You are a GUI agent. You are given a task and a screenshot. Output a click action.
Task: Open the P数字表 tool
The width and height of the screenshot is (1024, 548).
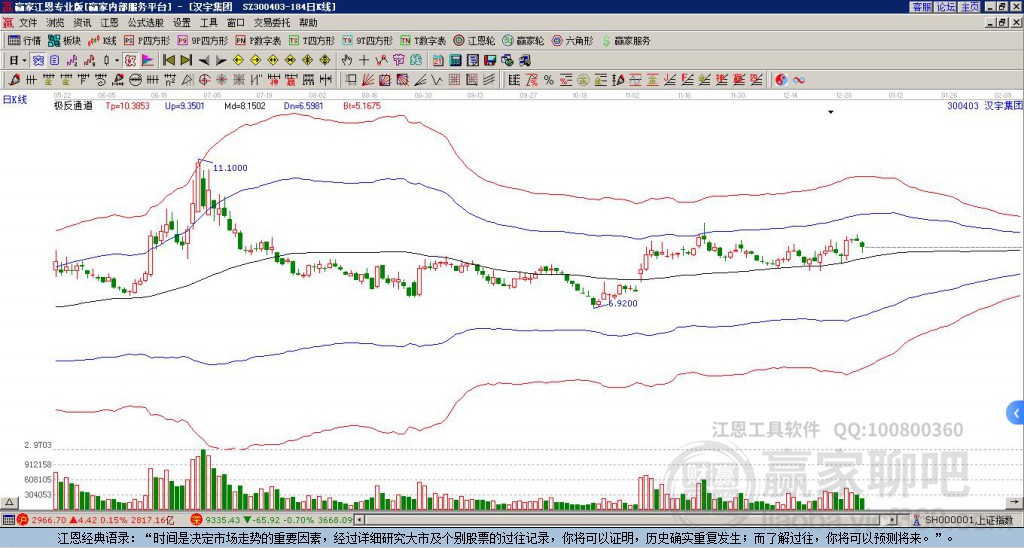[x=259, y=40]
